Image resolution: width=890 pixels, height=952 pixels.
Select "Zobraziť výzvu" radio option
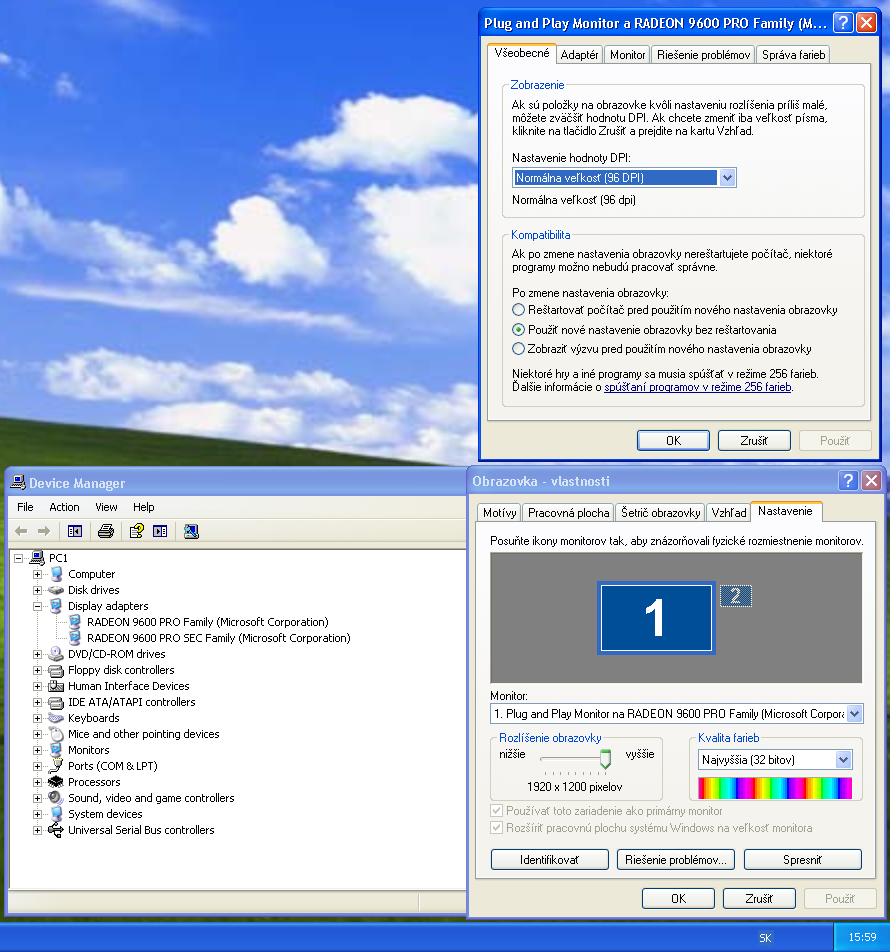coord(518,349)
